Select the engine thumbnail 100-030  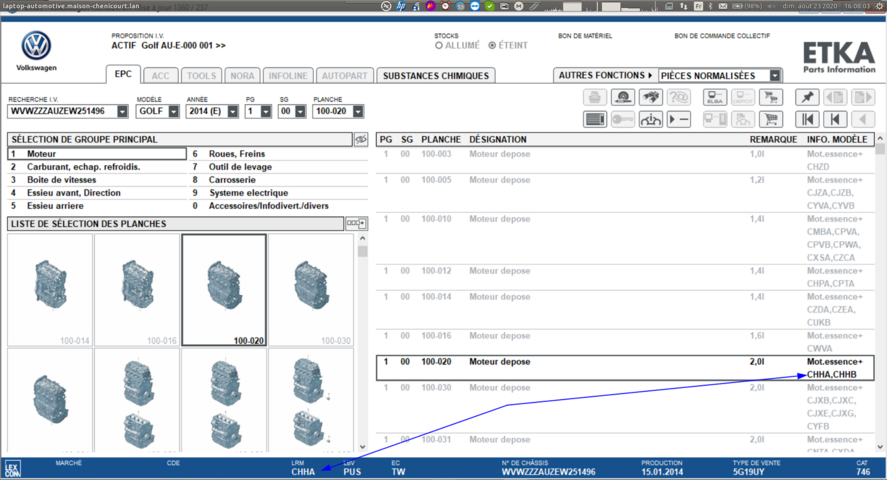click(x=311, y=290)
